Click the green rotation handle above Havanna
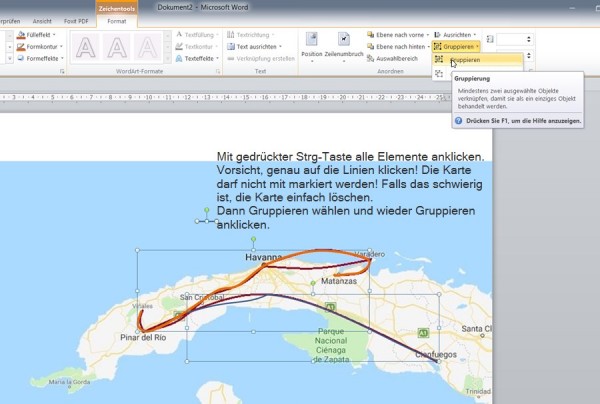This screenshot has height=404, width=600. pos(253,239)
